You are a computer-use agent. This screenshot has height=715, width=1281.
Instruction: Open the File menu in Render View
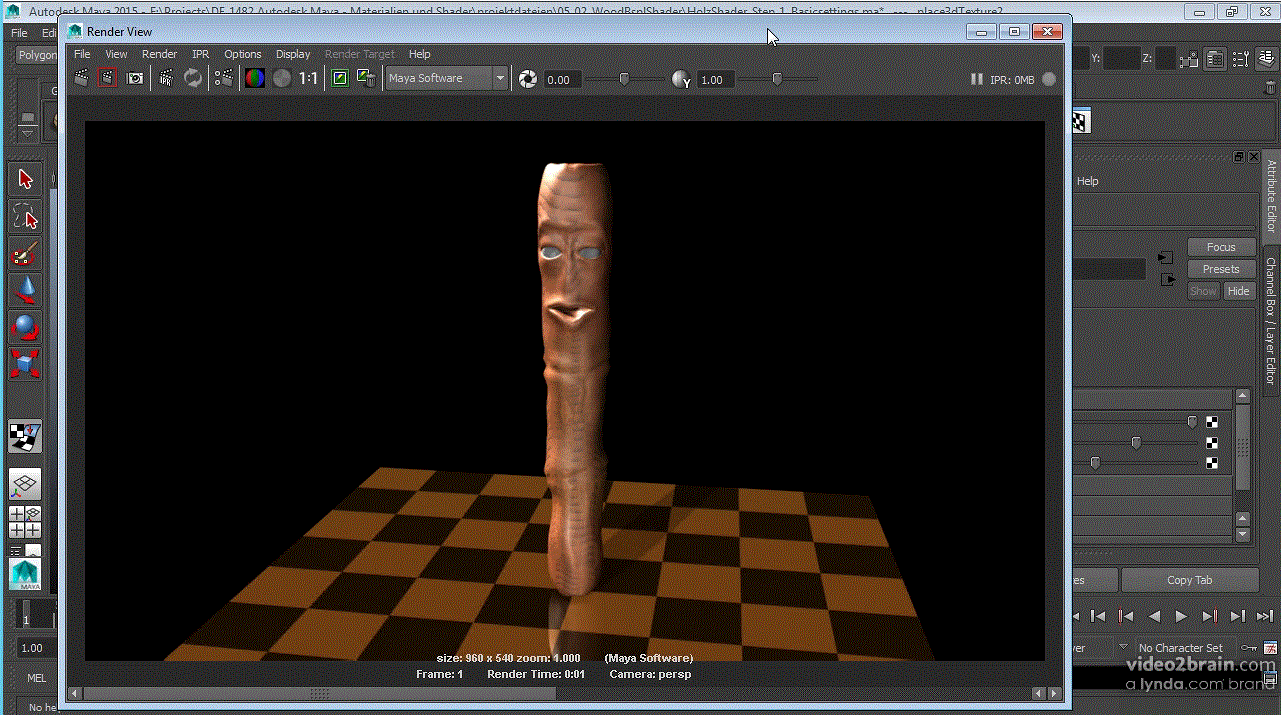tap(82, 54)
